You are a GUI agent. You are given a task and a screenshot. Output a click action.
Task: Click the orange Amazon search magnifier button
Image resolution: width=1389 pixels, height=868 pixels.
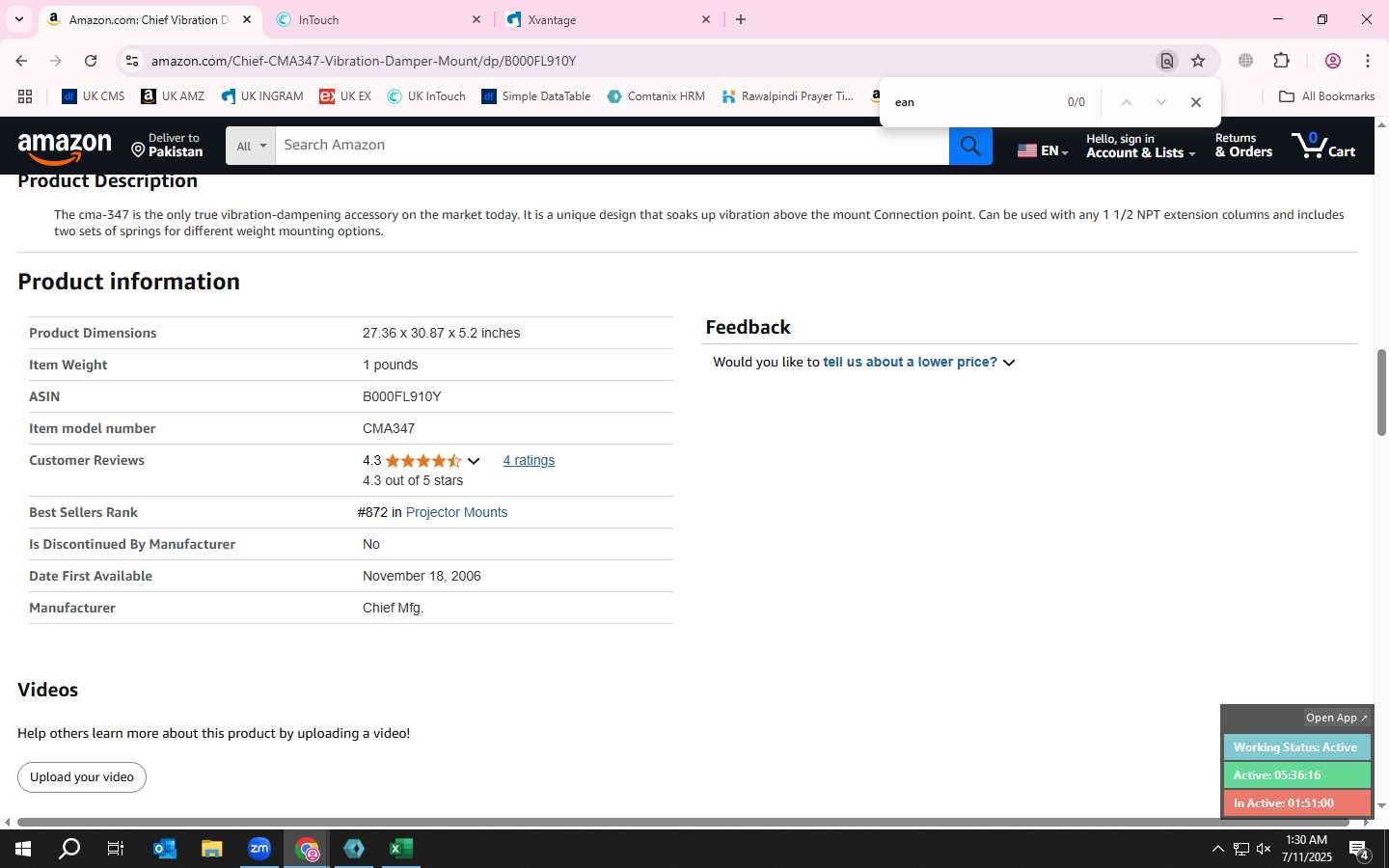970,146
